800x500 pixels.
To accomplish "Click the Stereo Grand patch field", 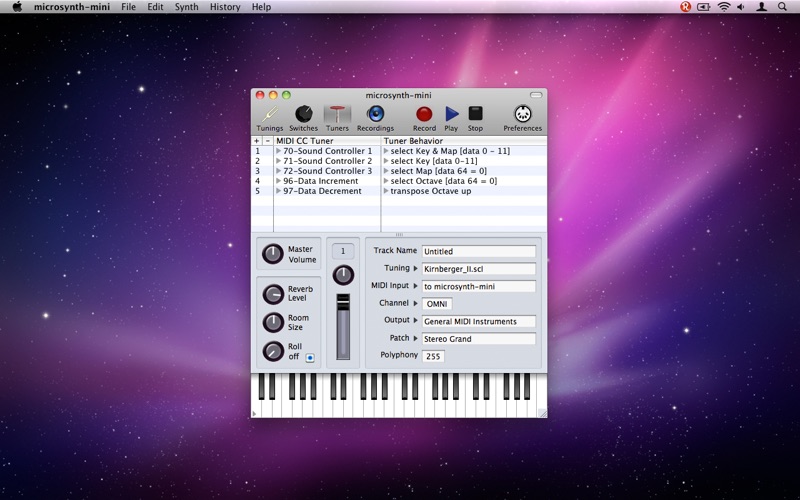I will pos(479,339).
